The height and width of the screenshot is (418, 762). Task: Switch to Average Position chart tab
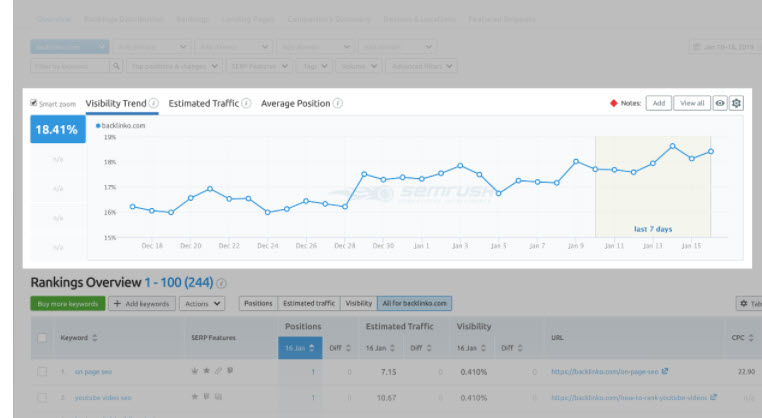(295, 103)
